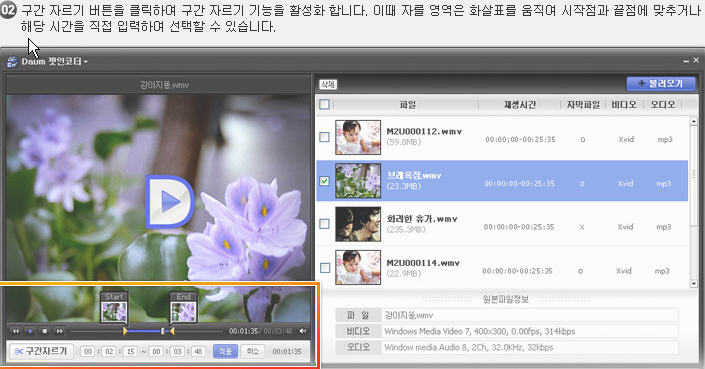Click the 오디오 column header

click(663, 105)
